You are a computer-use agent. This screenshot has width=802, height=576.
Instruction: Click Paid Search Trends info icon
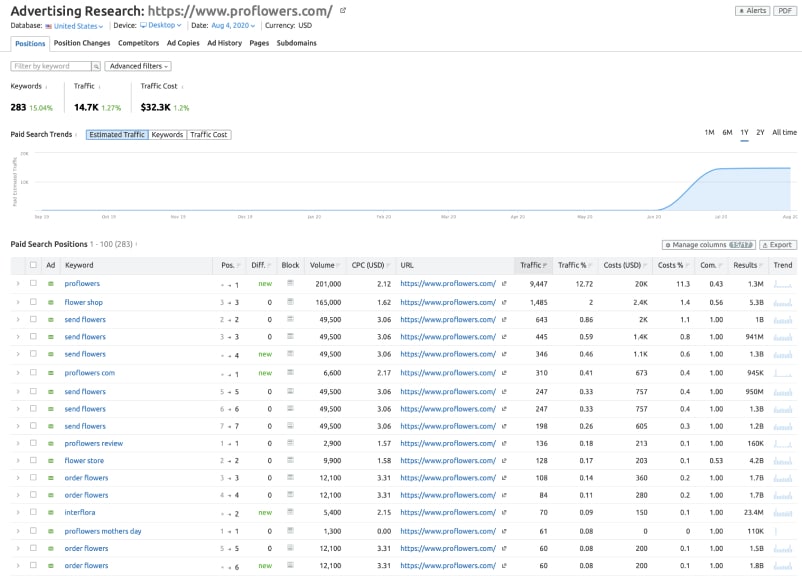[76, 135]
